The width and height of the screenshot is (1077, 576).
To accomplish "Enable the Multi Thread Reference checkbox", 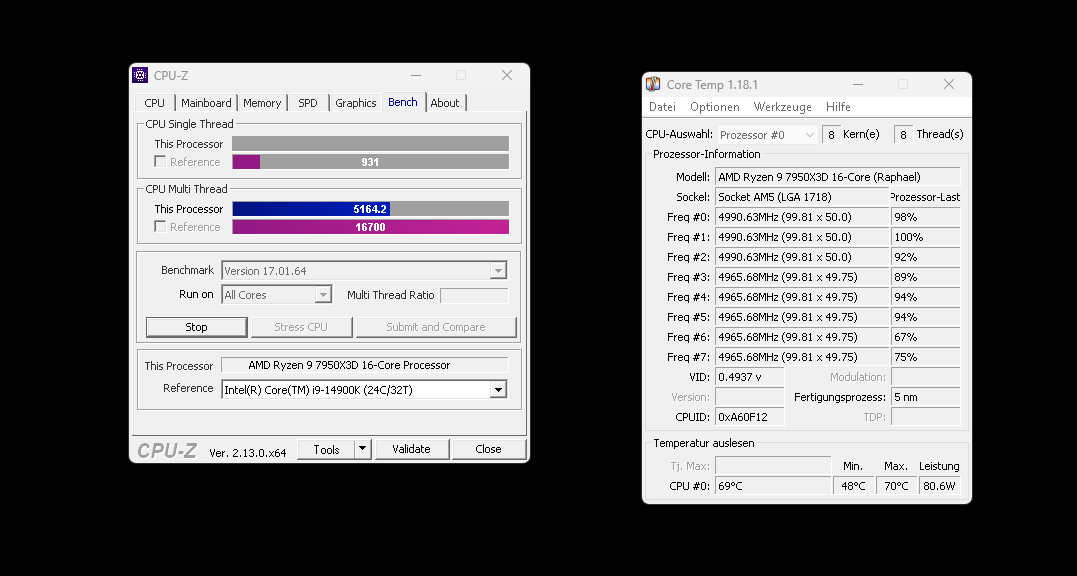I will tap(160, 227).
